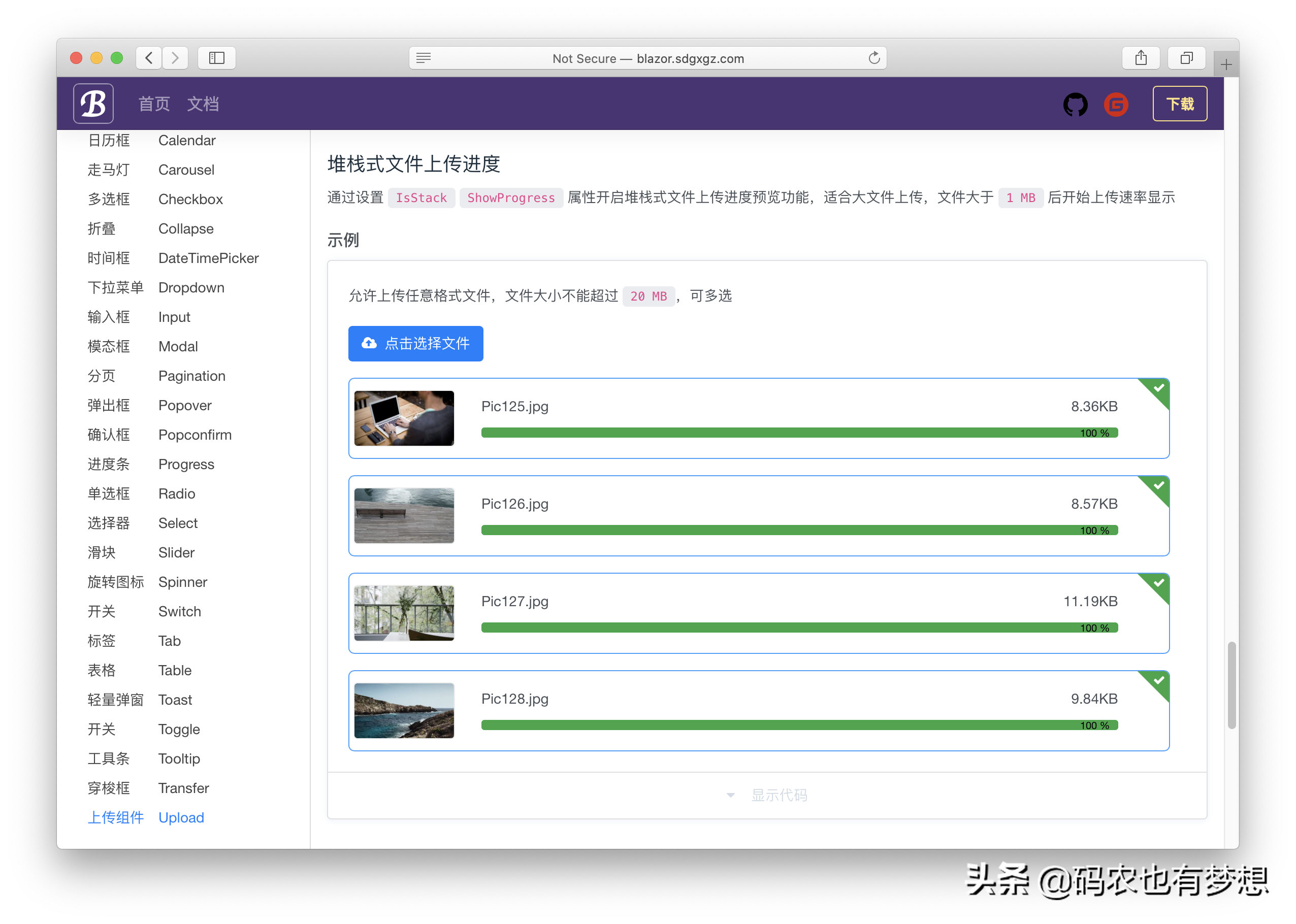
Task: Click the green checkmark on Pic126.jpg
Action: [x=1158, y=486]
